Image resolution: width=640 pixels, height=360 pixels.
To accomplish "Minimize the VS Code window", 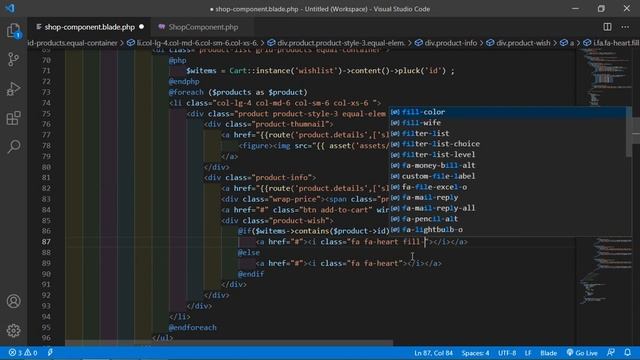I will 575,9.
